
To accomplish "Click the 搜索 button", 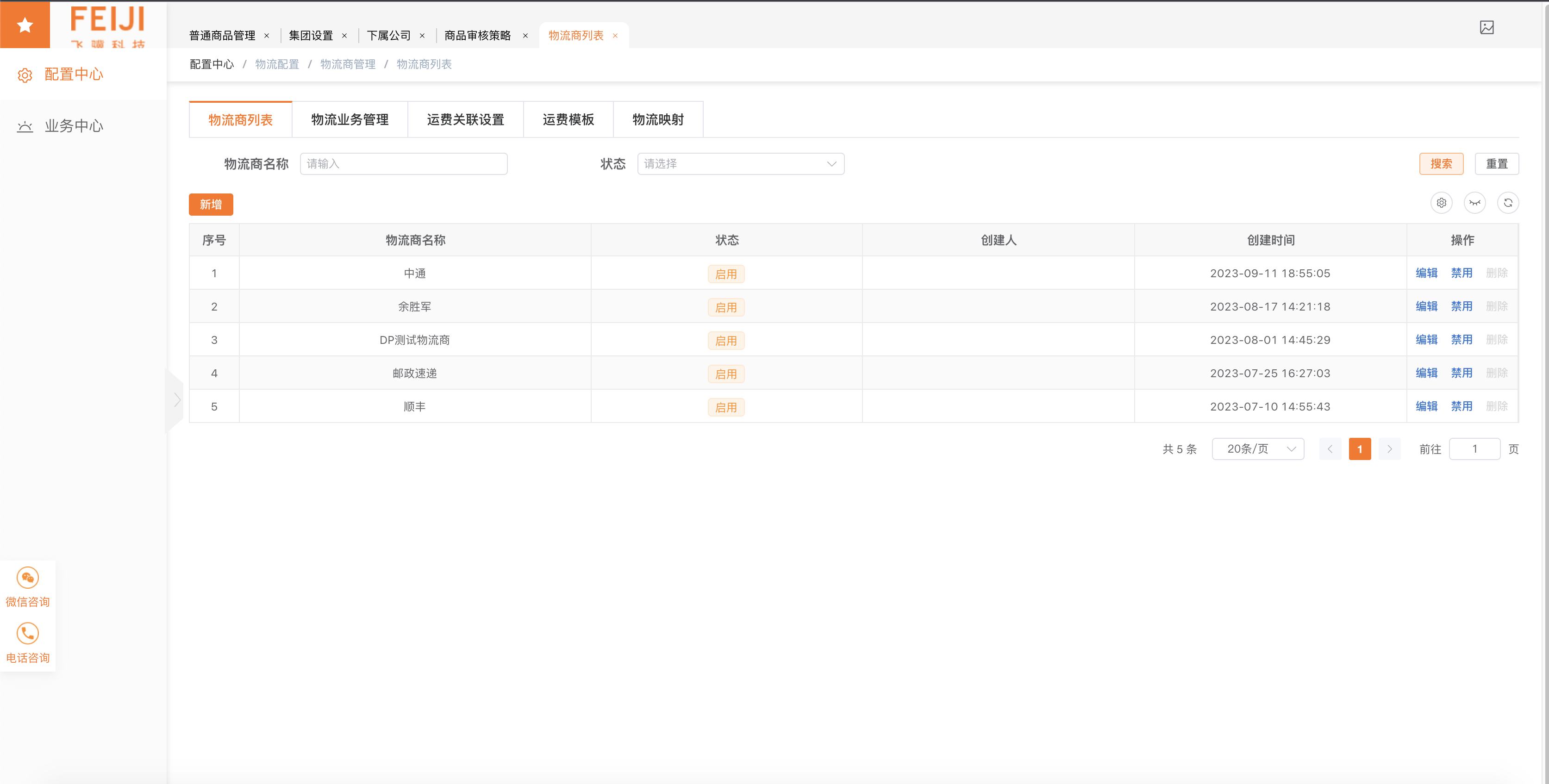I will (1441, 163).
